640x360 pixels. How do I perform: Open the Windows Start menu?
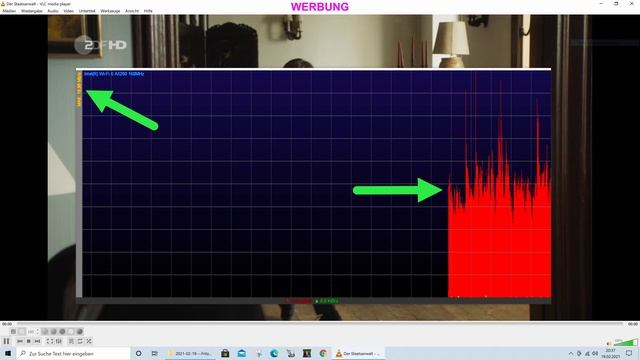8,353
